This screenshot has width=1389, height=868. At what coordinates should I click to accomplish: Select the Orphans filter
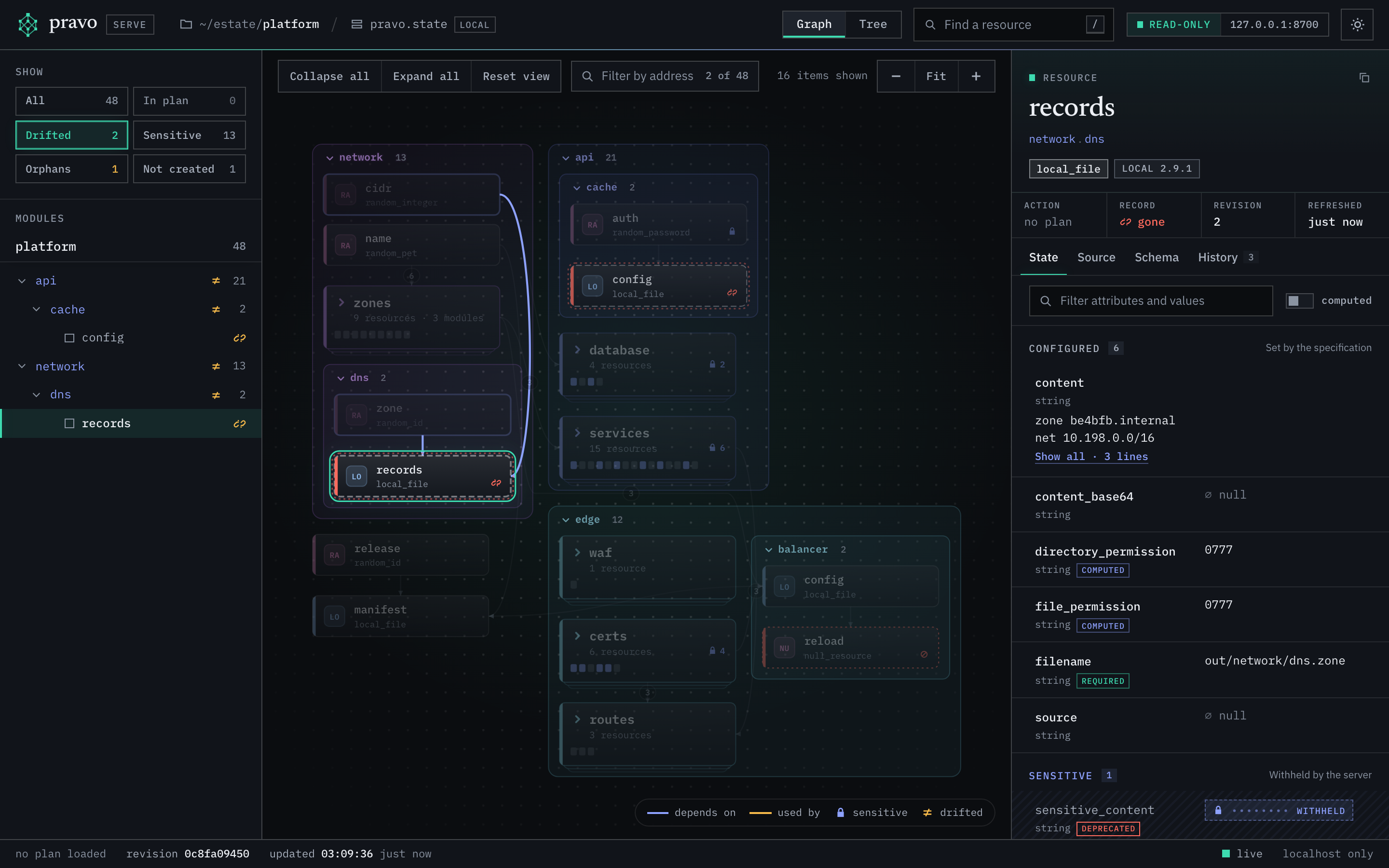(72, 169)
